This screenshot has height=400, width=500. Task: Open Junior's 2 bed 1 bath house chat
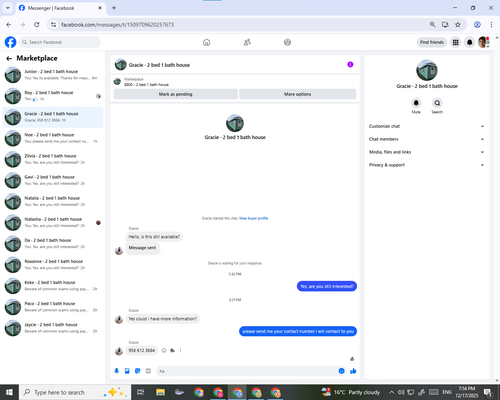pos(53,75)
